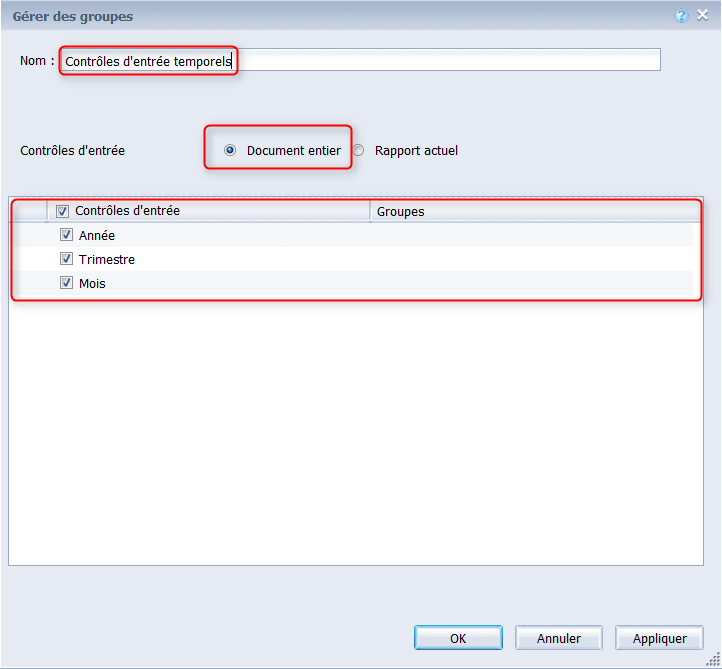Select the Rapport actuel radio button
The image size is (722, 669).
pyautogui.click(x=358, y=150)
